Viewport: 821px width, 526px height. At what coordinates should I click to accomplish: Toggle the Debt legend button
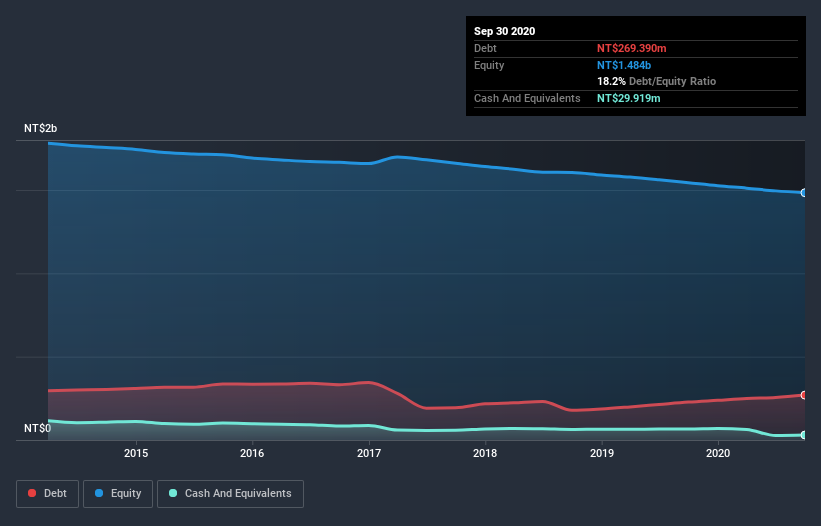(47, 494)
